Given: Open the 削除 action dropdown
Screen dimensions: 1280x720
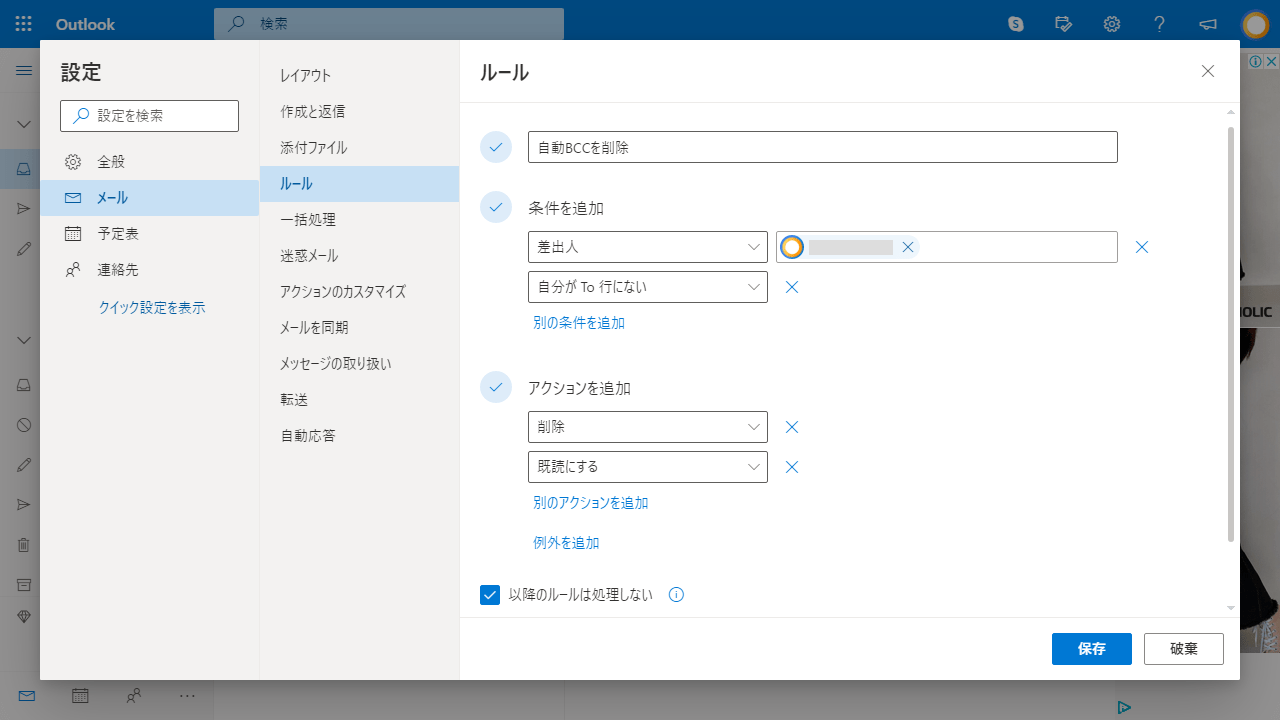Looking at the screenshot, I should click(x=647, y=427).
